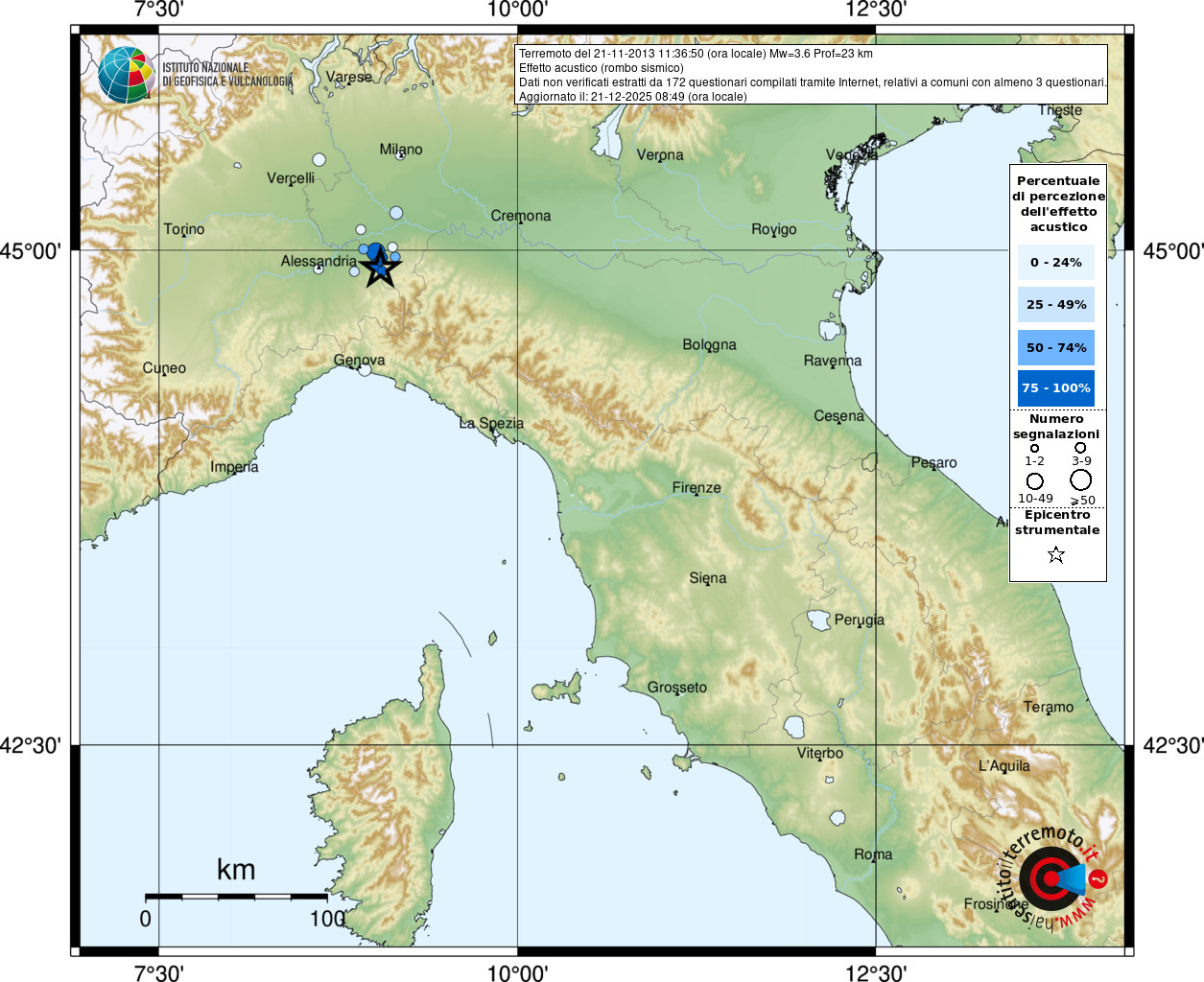Click the report circle east of Vercelli
1204x982 pixels.
tap(319, 159)
